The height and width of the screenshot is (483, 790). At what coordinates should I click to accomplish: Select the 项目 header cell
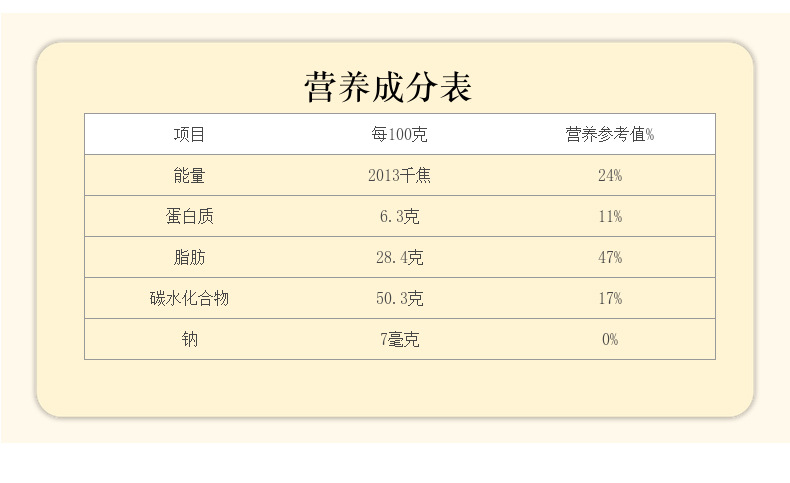pos(189,135)
